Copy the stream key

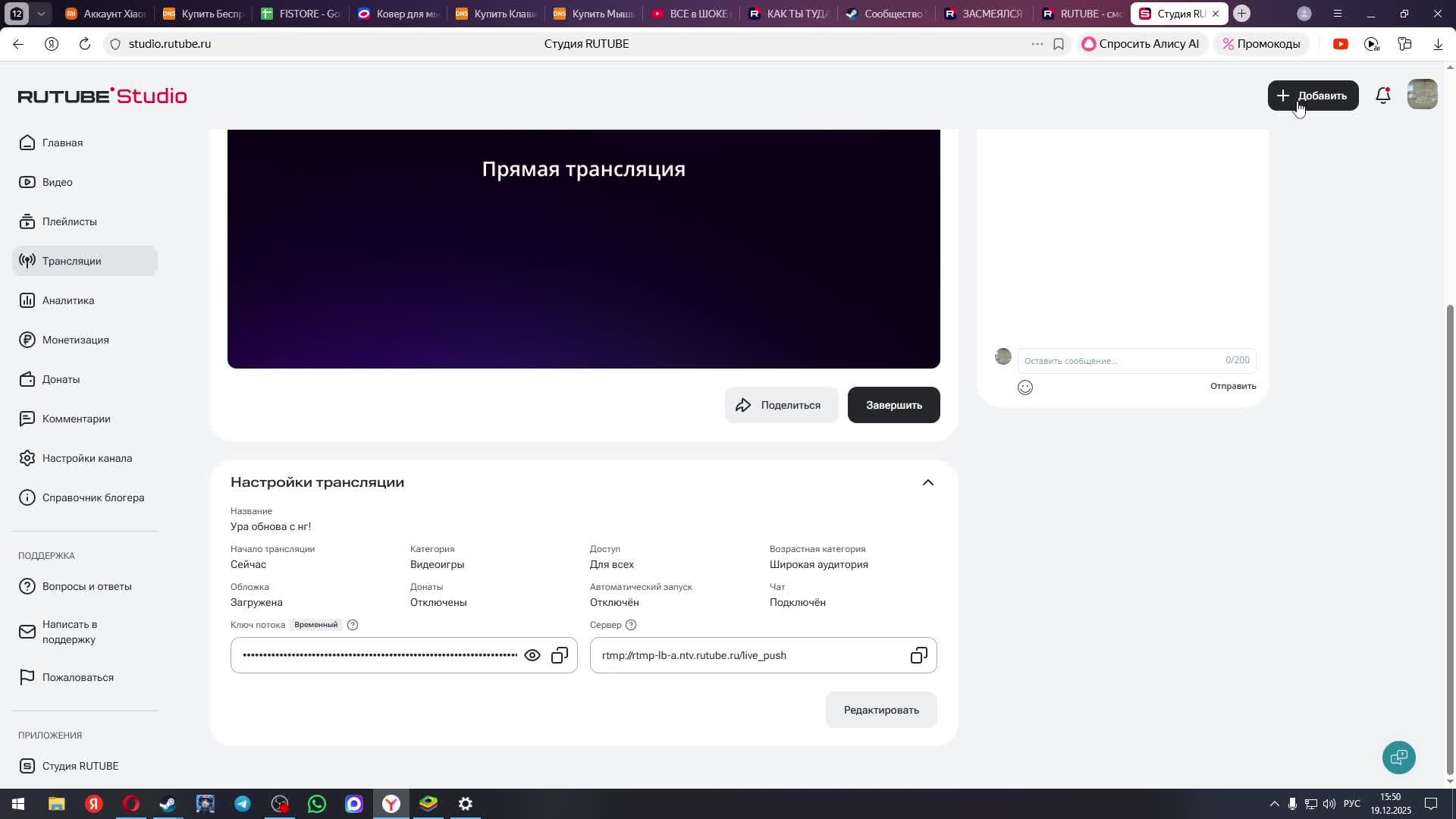560,655
